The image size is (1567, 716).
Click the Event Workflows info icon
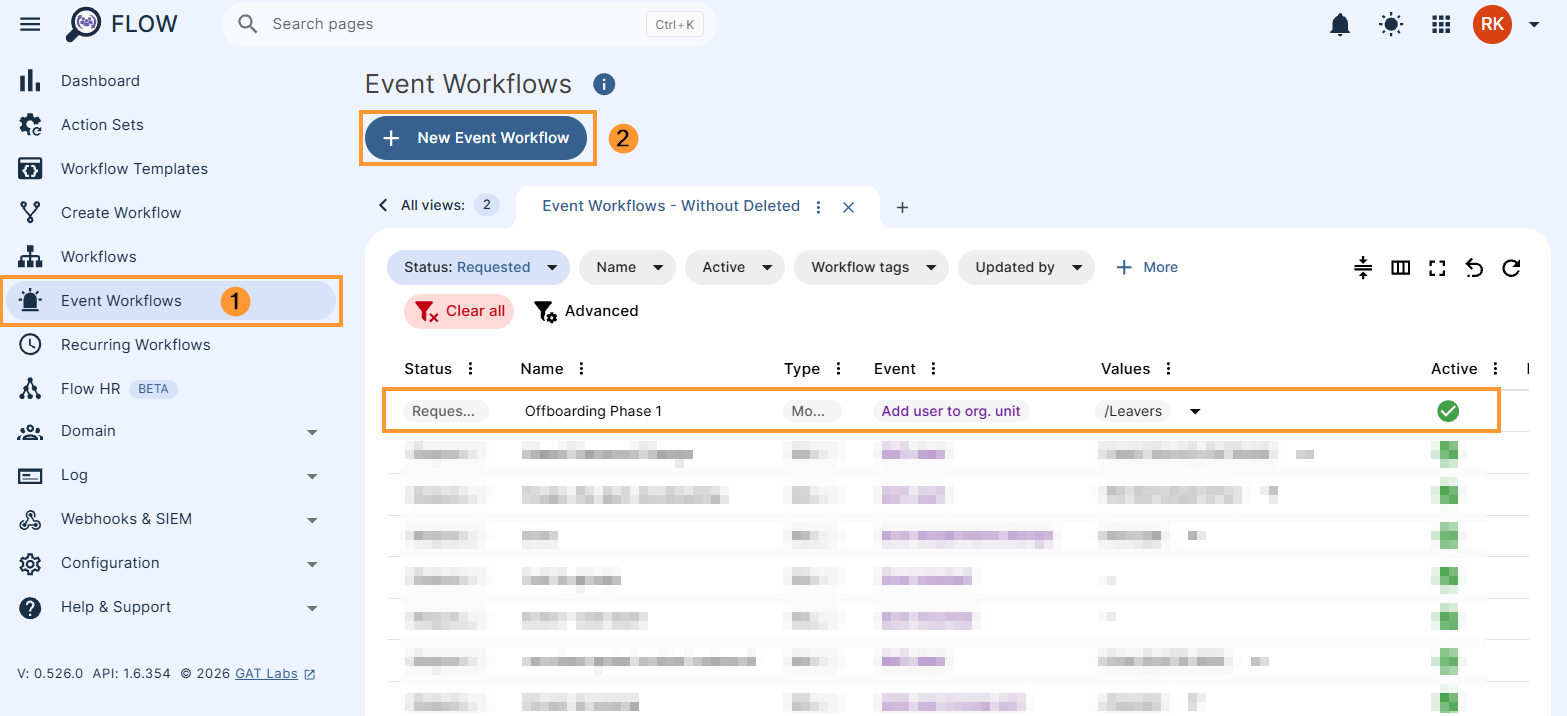pos(604,85)
